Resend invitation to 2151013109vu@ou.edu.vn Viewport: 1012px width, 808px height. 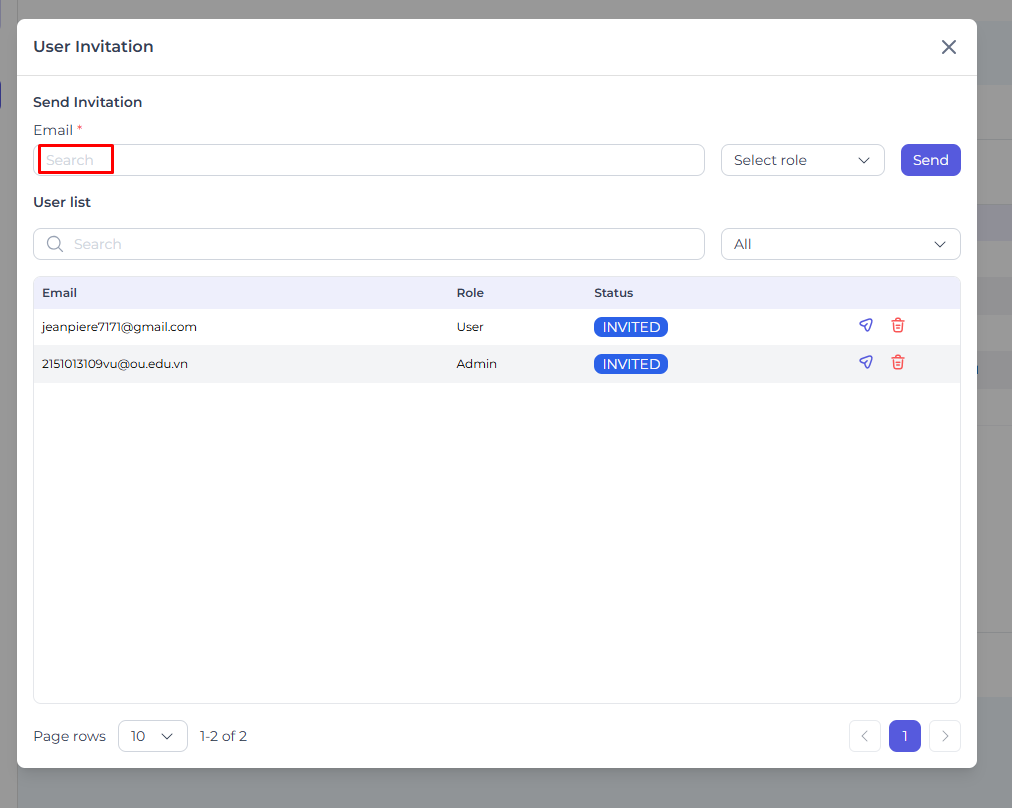pyautogui.click(x=865, y=362)
